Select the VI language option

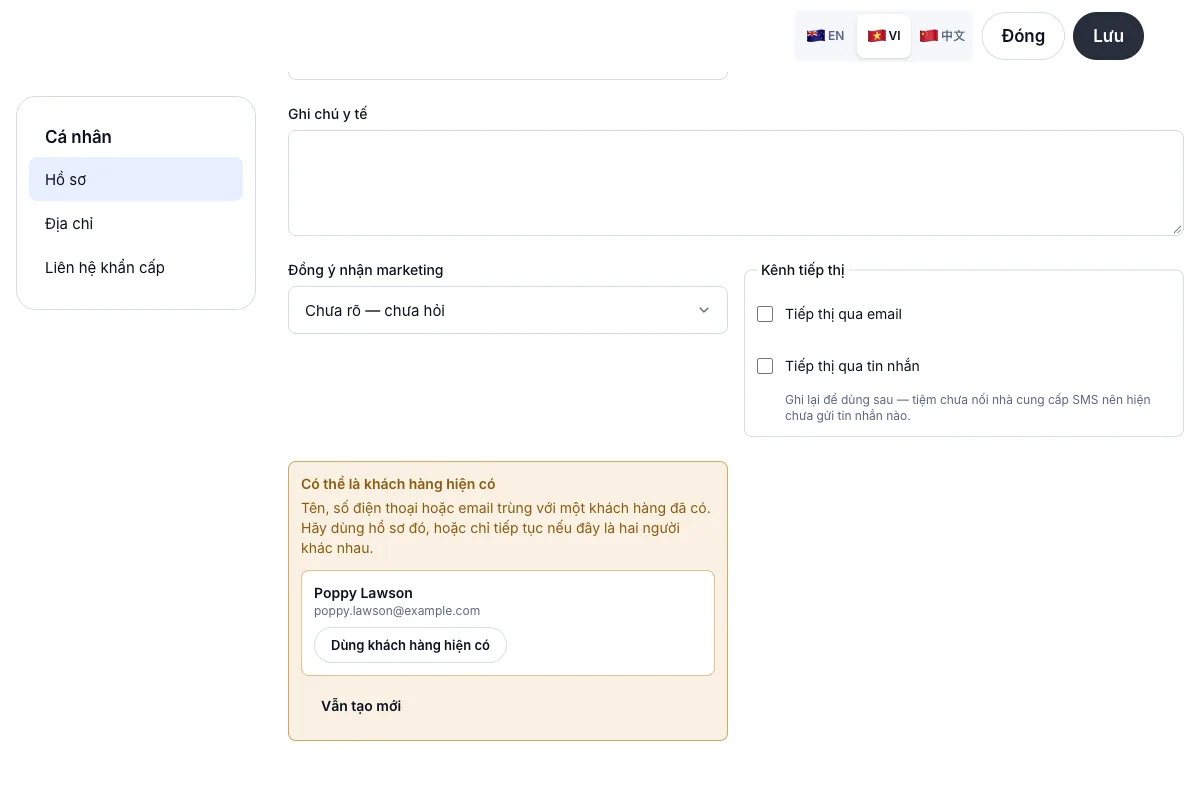[x=884, y=36]
